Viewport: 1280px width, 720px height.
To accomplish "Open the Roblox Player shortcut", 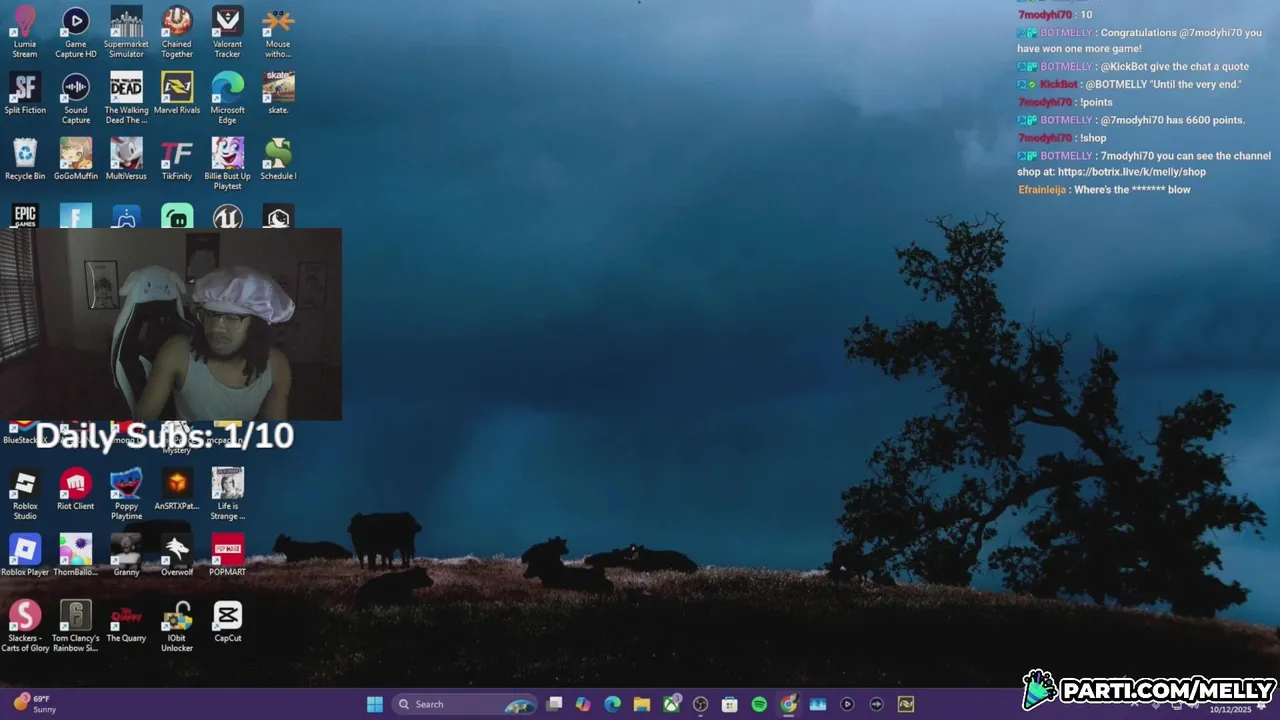I will pos(25,555).
